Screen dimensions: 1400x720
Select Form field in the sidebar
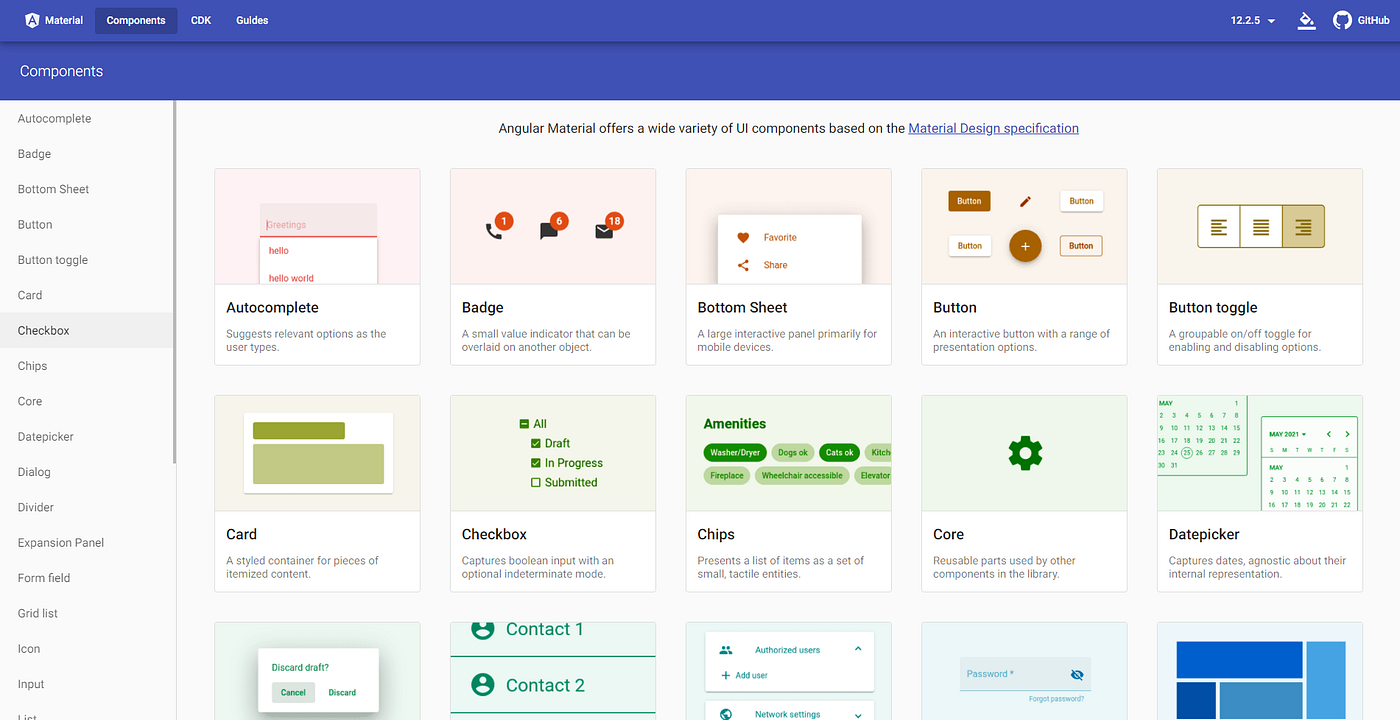(x=87, y=578)
